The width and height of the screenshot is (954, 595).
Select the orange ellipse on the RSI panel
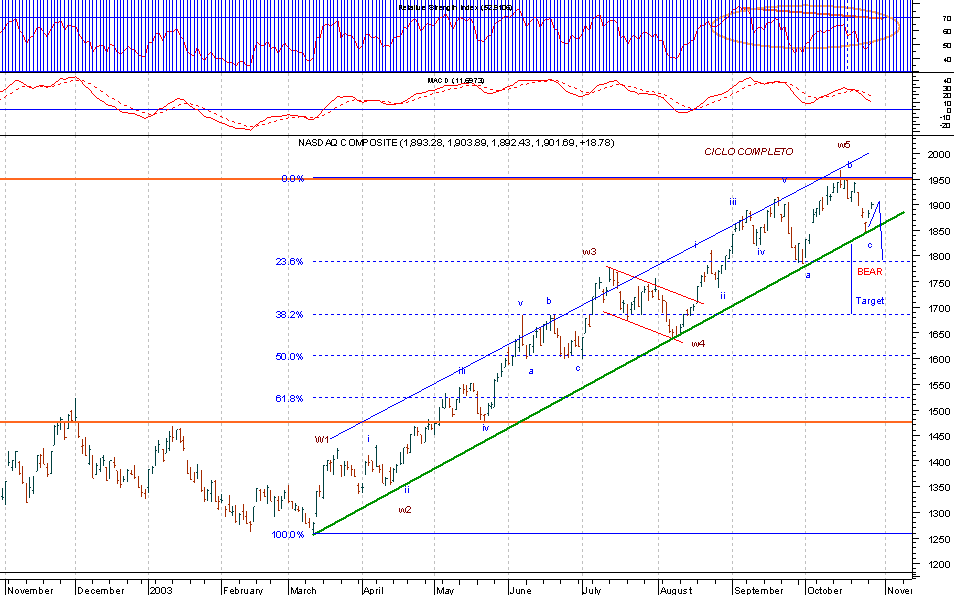pyautogui.click(x=805, y=27)
